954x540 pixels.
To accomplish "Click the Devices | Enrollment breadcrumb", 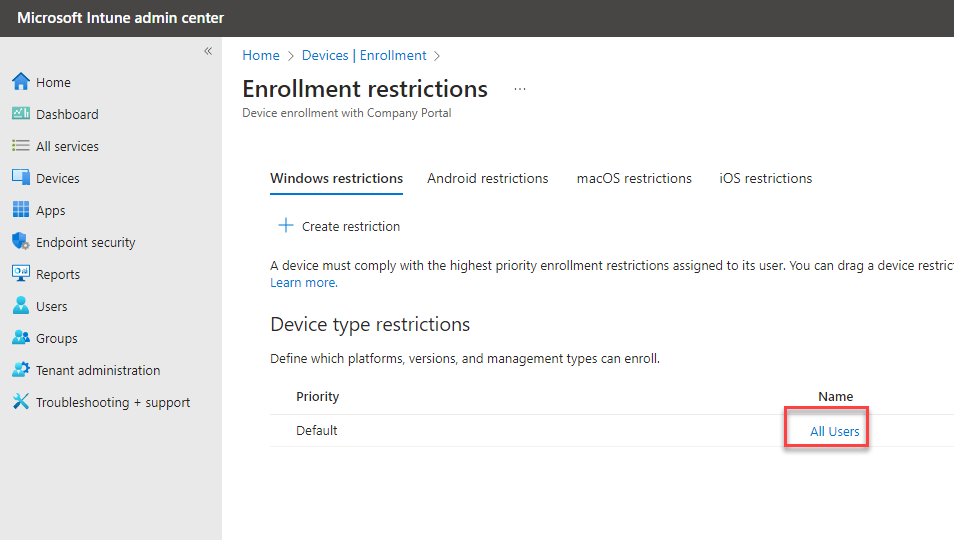I will (364, 55).
